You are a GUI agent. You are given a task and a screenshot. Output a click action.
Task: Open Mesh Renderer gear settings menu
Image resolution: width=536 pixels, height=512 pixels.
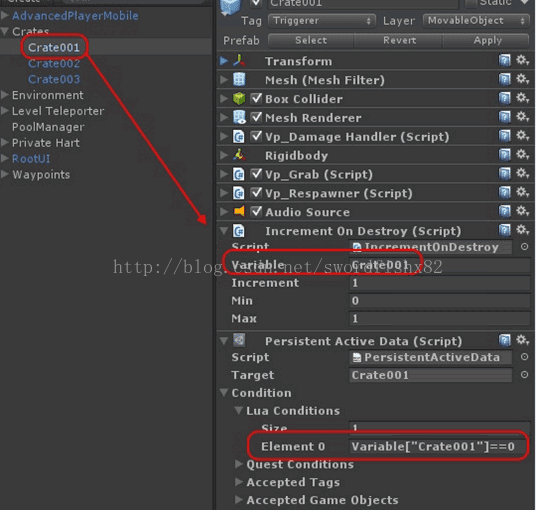coord(522,117)
